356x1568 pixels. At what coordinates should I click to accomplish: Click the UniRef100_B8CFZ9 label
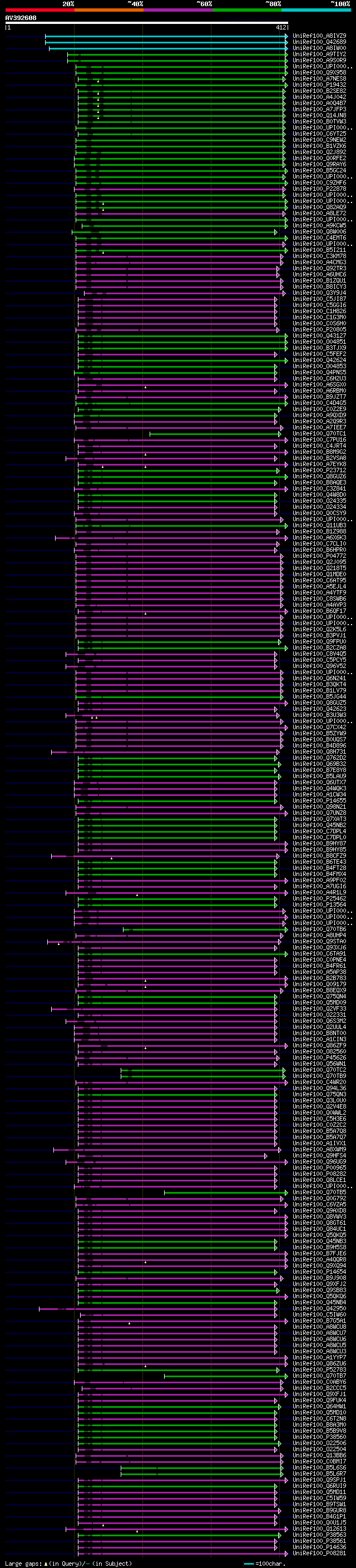(x=319, y=856)
